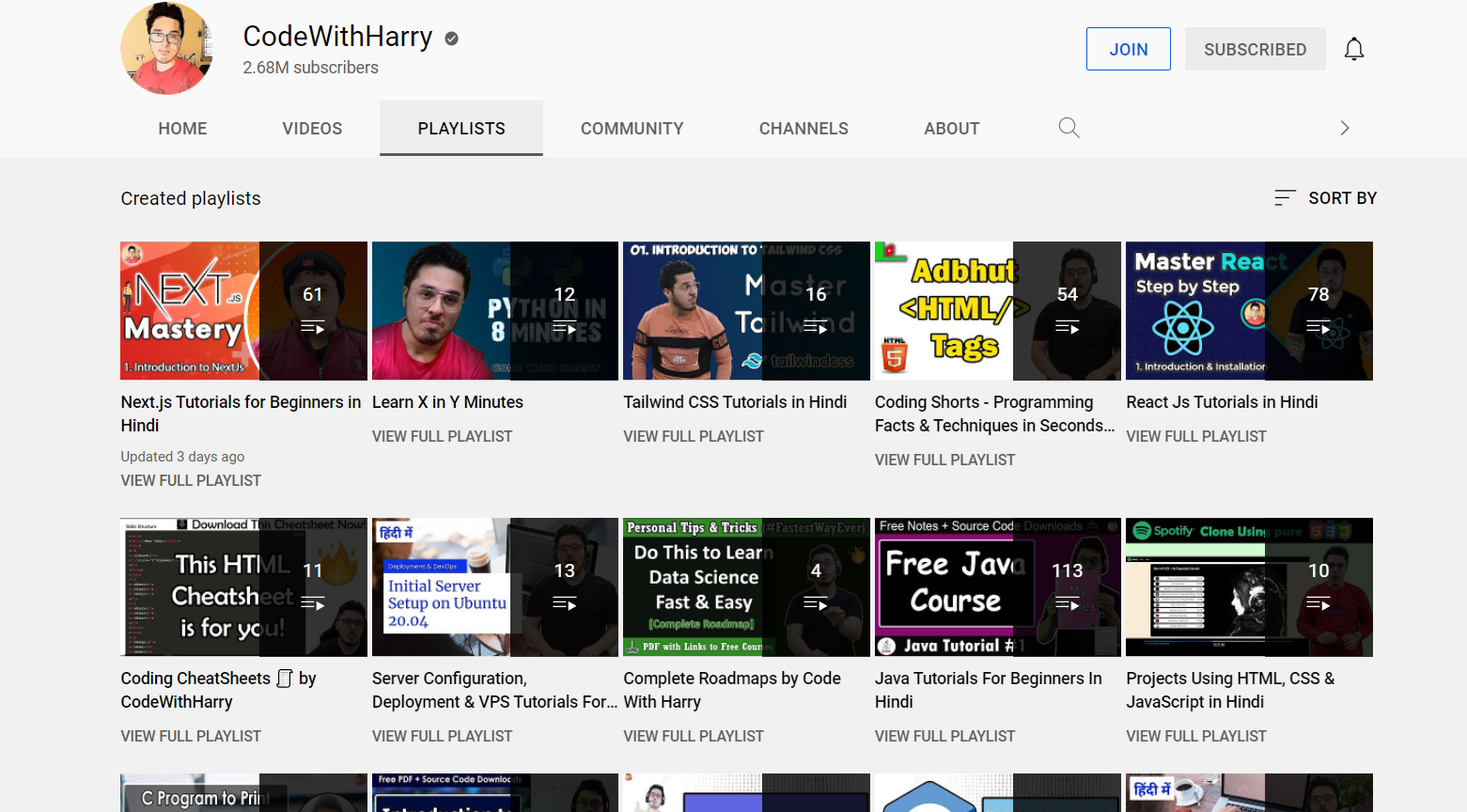The height and width of the screenshot is (812, 1467).
Task: Go to the About tab
Action: tap(951, 129)
